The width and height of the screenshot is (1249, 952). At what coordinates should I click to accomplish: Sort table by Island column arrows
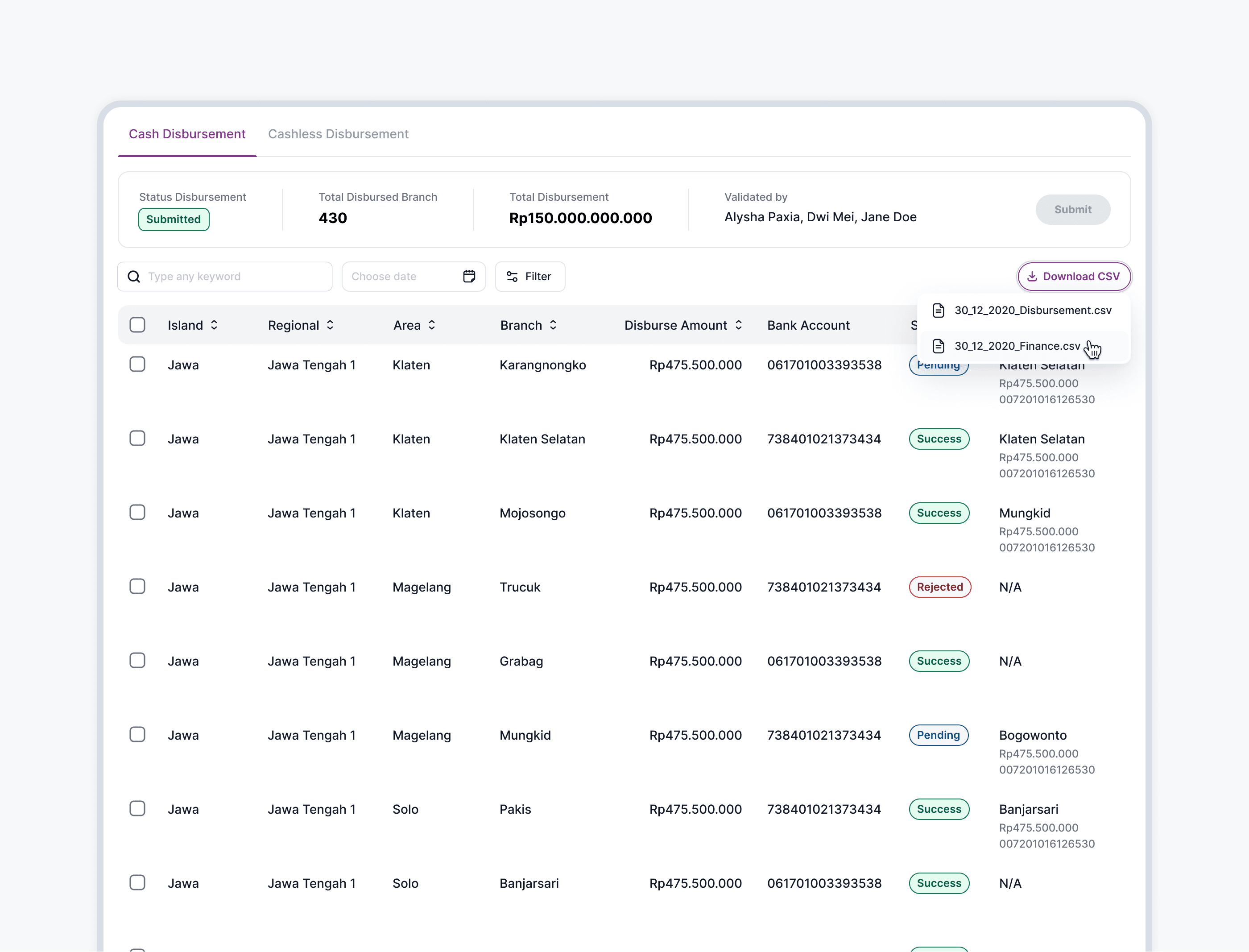[214, 325]
